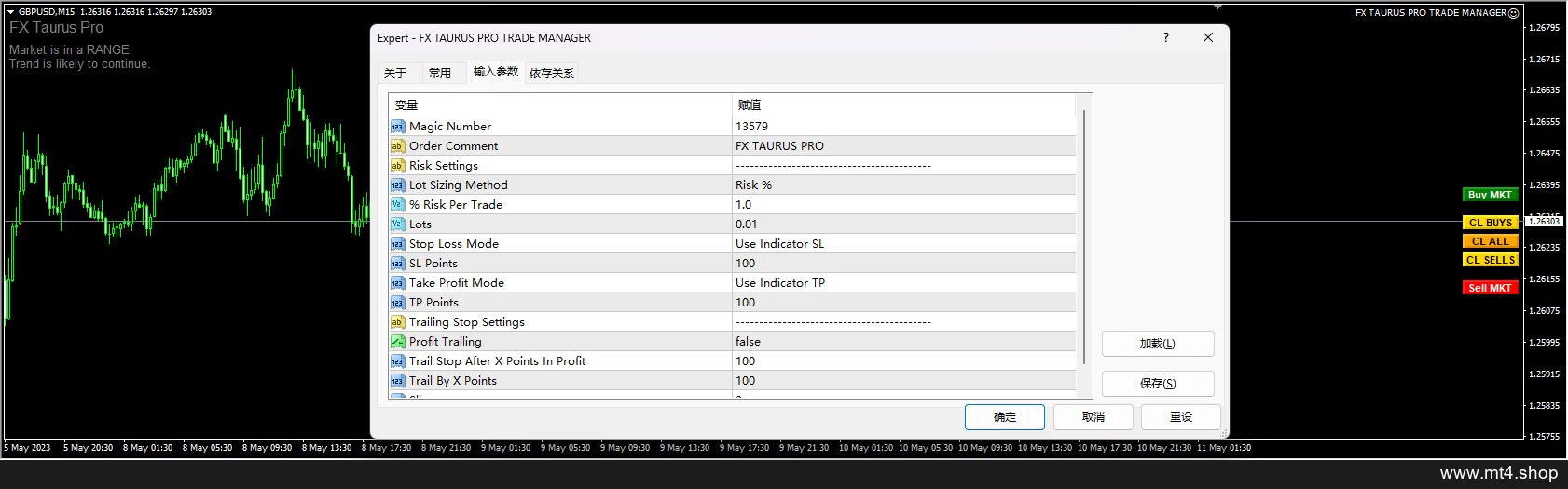The image size is (1568, 489).
Task: Click the SL Points row icon
Action: tap(397, 264)
